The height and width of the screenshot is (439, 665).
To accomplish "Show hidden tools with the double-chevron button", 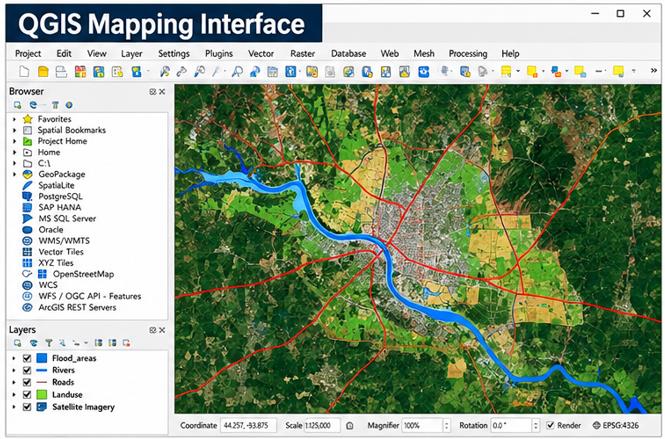I will click(x=654, y=70).
